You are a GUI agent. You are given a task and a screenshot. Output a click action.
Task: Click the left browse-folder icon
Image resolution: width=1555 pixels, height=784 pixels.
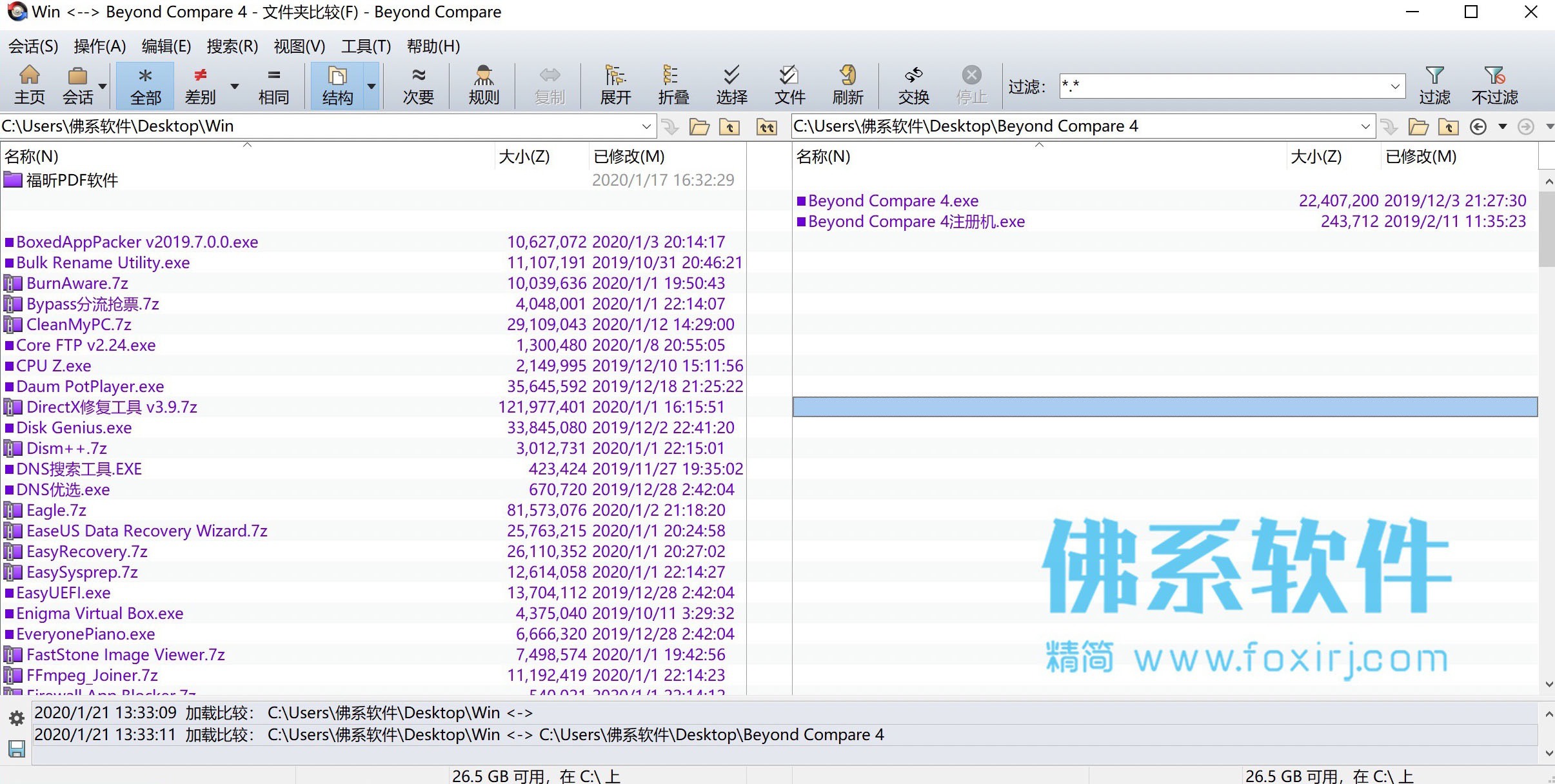pos(699,127)
